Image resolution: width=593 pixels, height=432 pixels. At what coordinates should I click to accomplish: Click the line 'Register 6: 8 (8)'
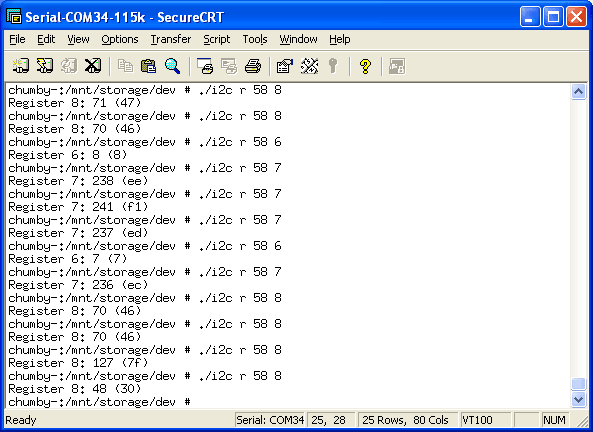[x=68, y=155]
